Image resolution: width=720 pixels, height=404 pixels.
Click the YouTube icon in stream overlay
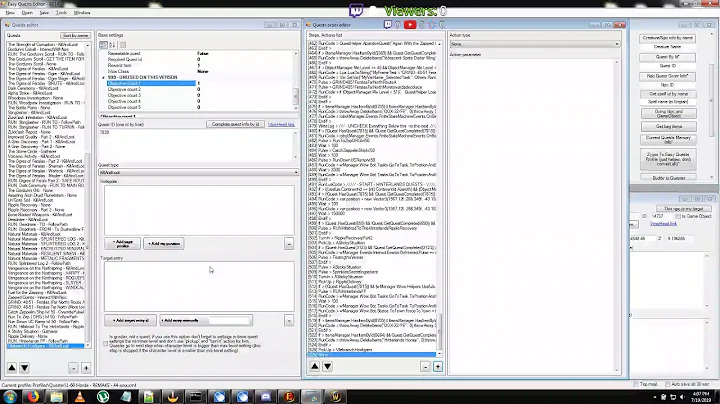tap(410, 25)
